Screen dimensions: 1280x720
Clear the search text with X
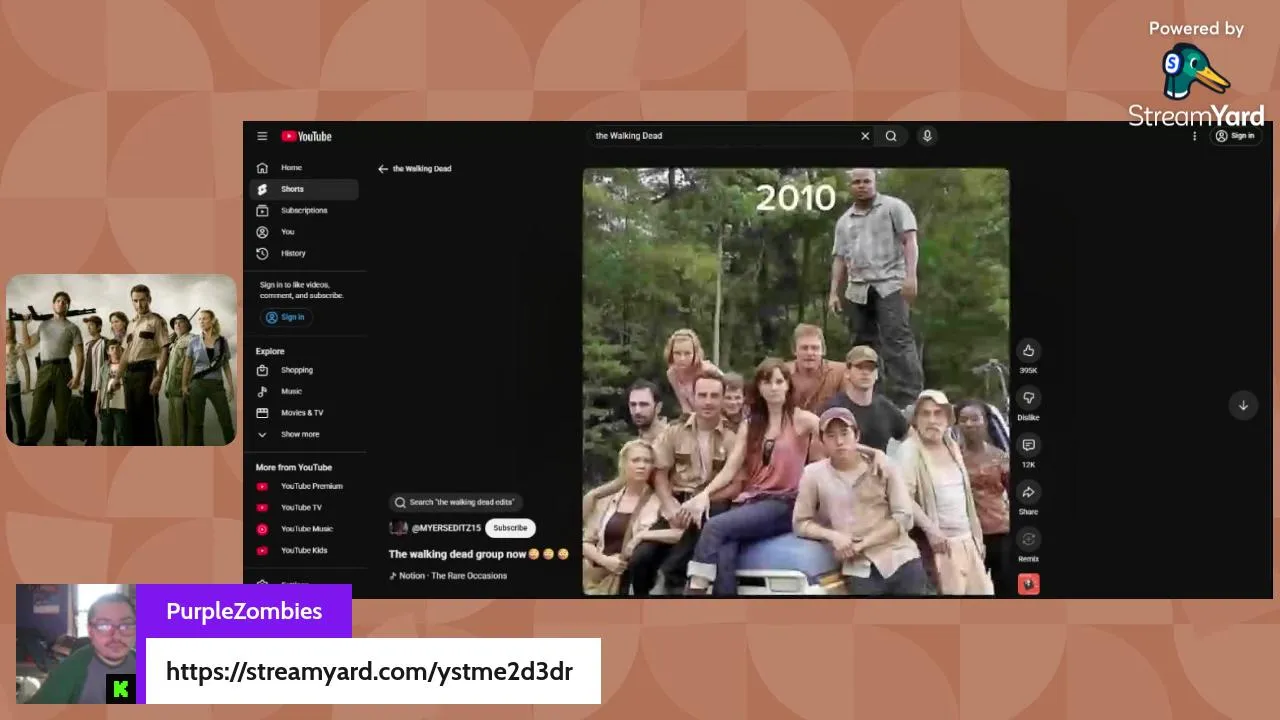(865, 136)
